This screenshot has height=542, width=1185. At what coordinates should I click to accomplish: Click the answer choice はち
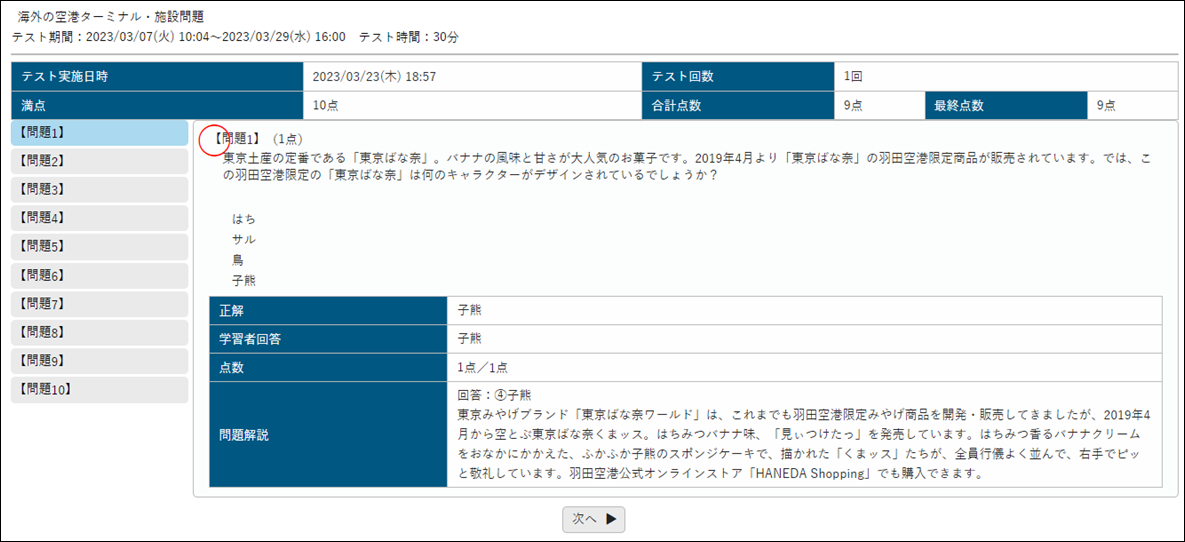243,219
